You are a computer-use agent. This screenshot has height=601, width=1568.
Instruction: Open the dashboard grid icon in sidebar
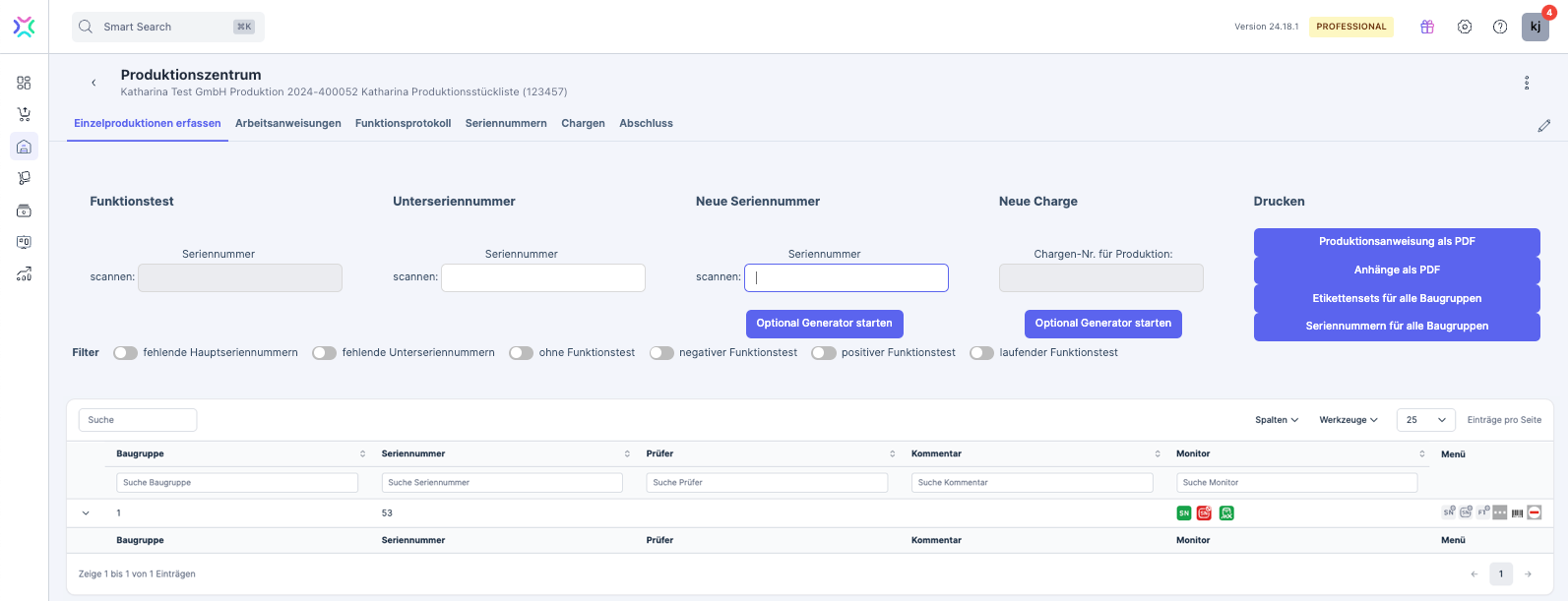pyautogui.click(x=24, y=83)
